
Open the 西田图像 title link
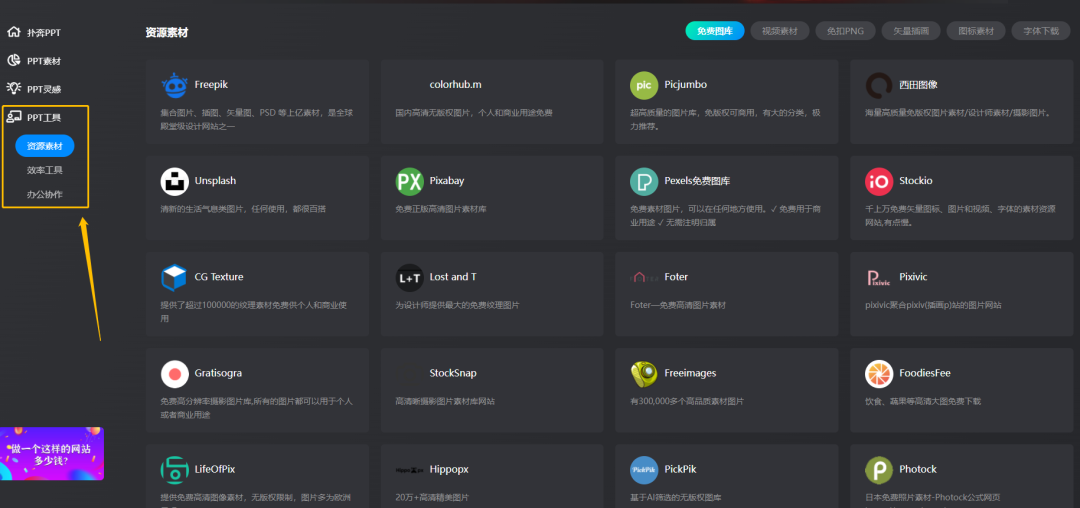918,85
